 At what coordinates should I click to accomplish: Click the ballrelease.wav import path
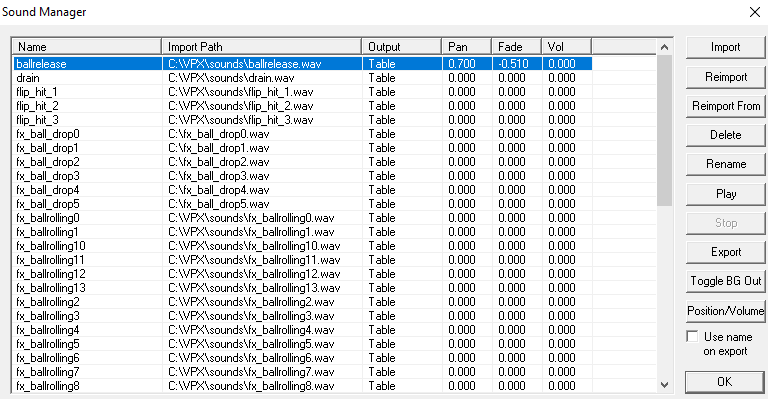click(244, 64)
